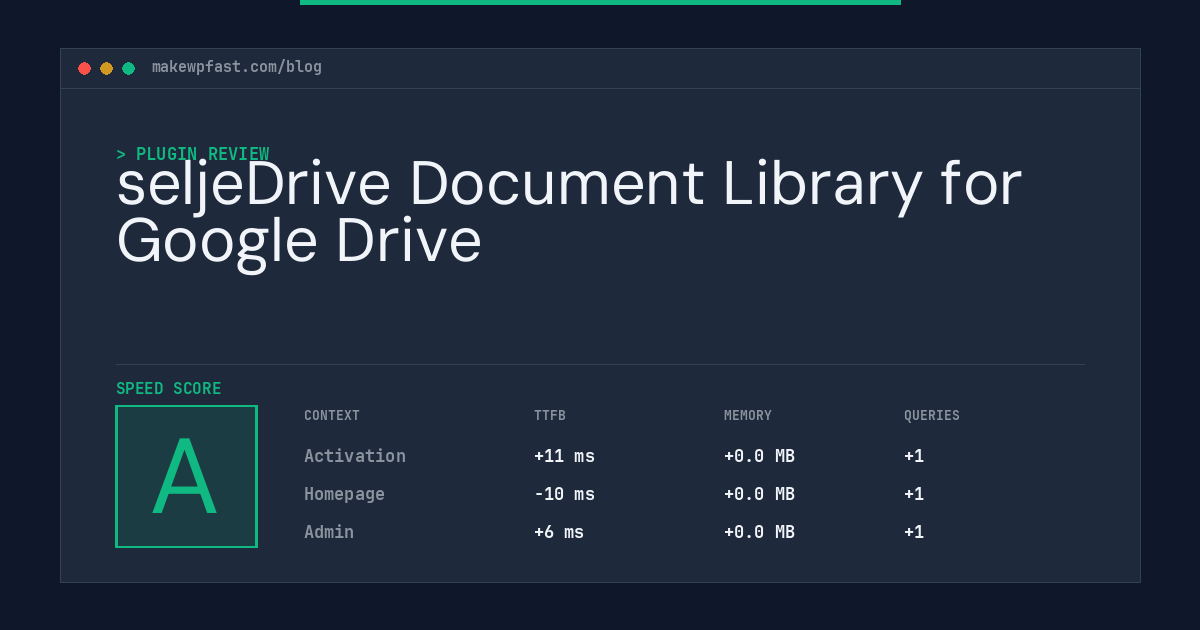This screenshot has width=1200, height=630.
Task: Click the green window dot
Action: [128, 68]
